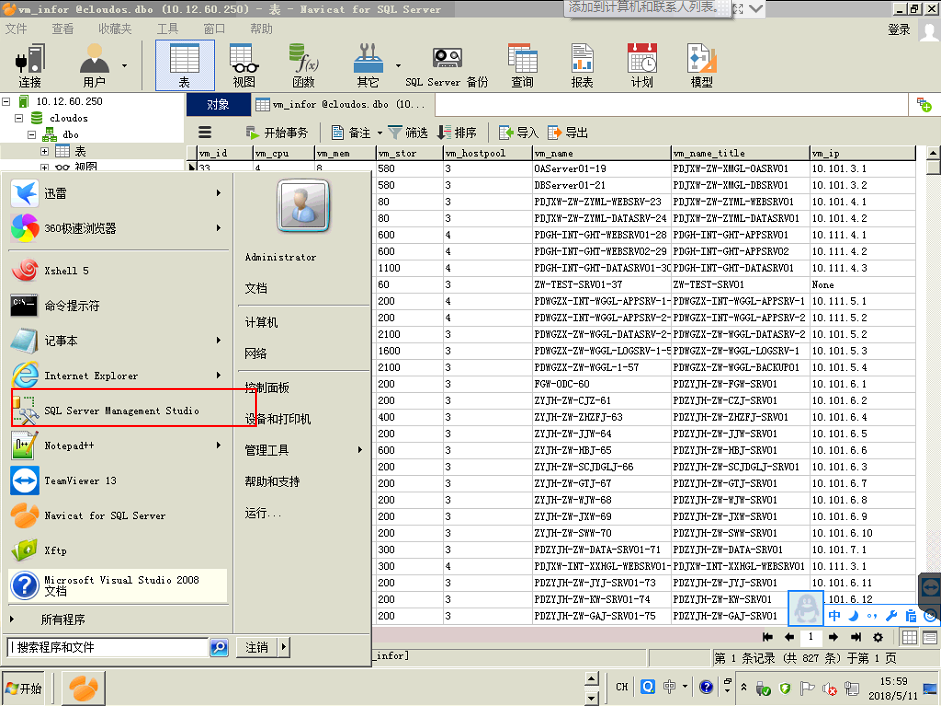Collapse the 10.12.60.250 tree node

click(6, 101)
